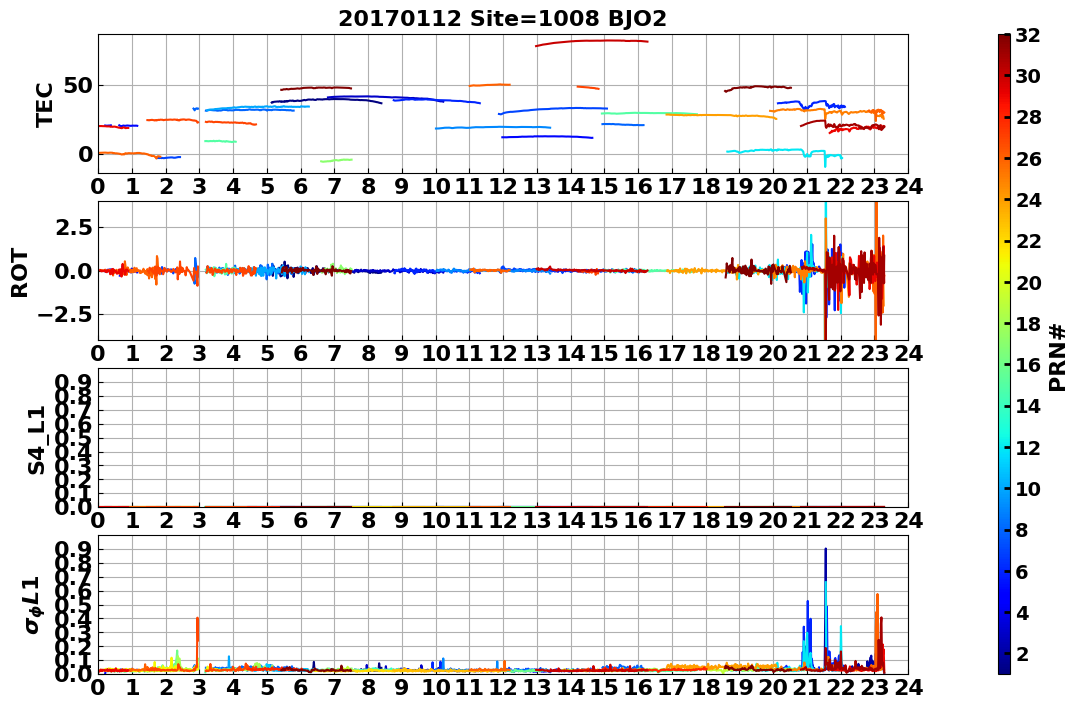Screen dimensions: 1077x709
Task: Click hour "10" x-tick under the S4_L1 panel
Action: tap(435, 520)
